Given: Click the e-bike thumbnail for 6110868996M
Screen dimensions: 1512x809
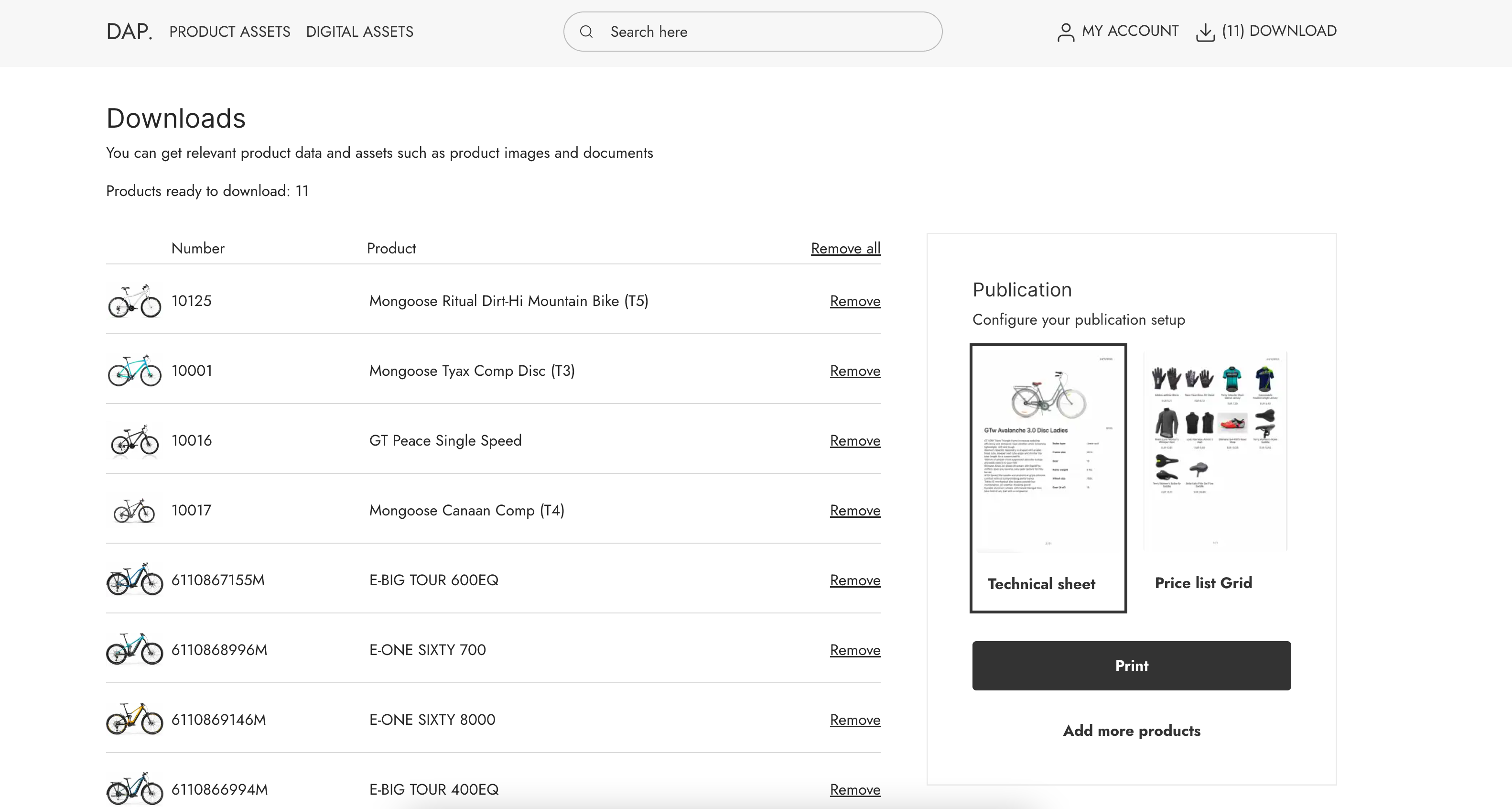Looking at the screenshot, I should pyautogui.click(x=134, y=649).
